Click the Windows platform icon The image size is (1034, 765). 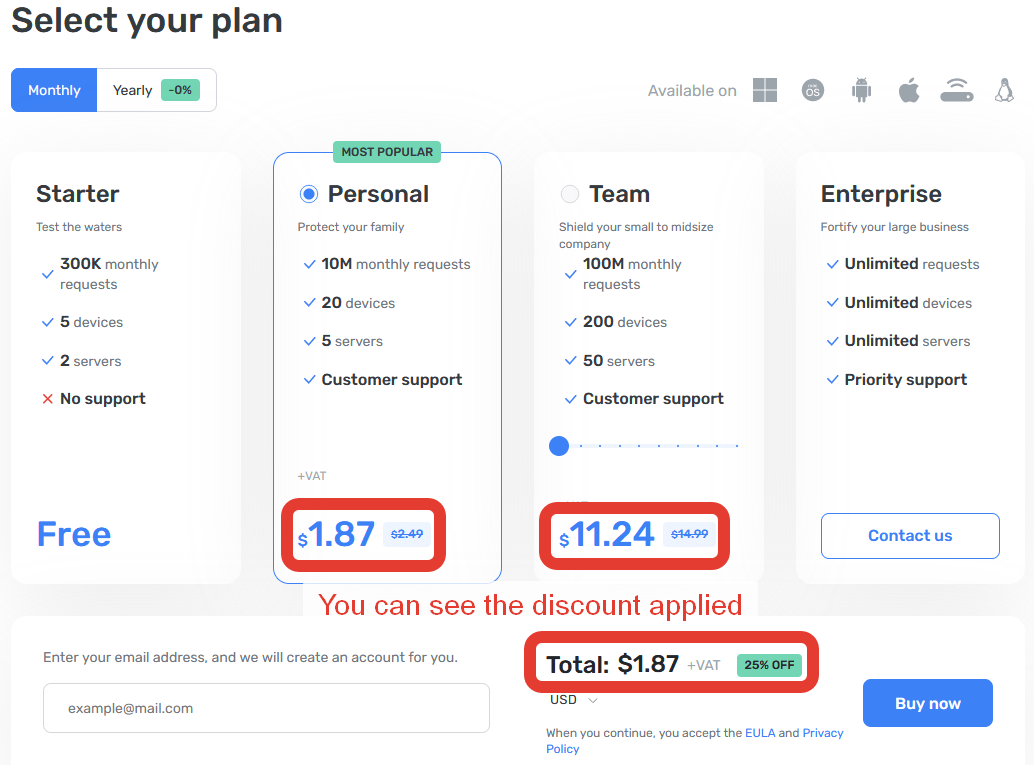pos(765,90)
